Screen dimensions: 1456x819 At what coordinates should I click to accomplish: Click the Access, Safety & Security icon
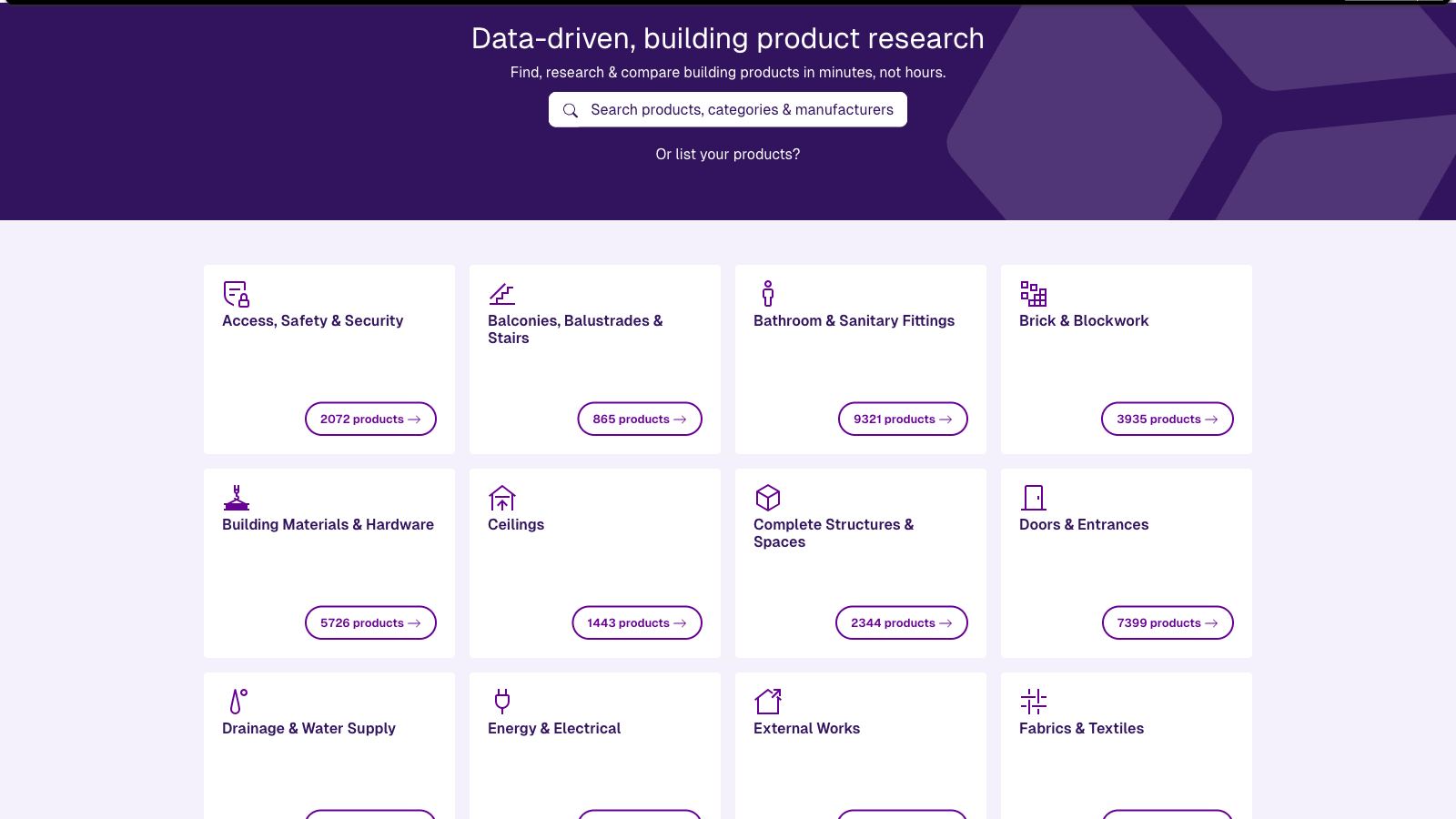point(237,294)
